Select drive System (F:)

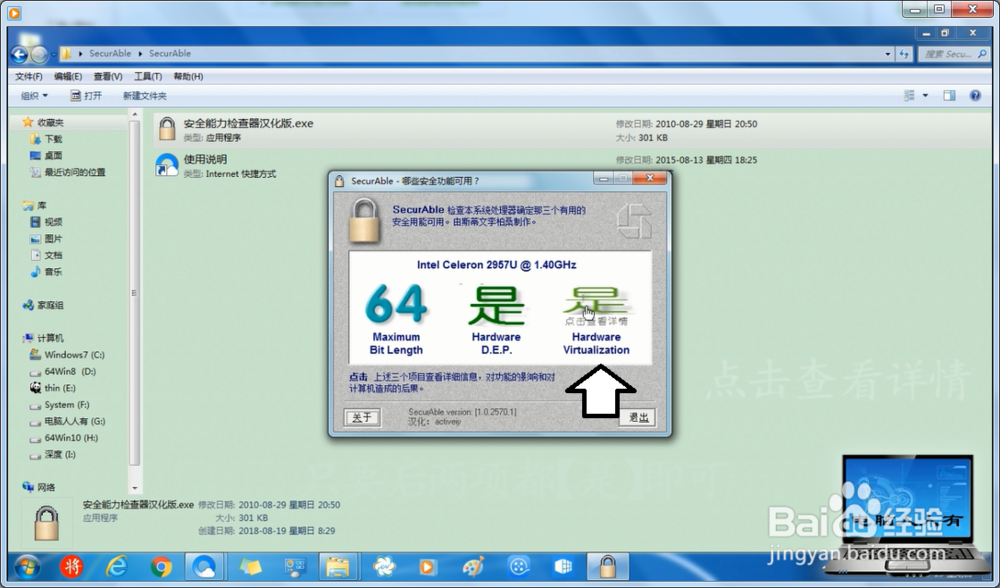(x=67, y=404)
